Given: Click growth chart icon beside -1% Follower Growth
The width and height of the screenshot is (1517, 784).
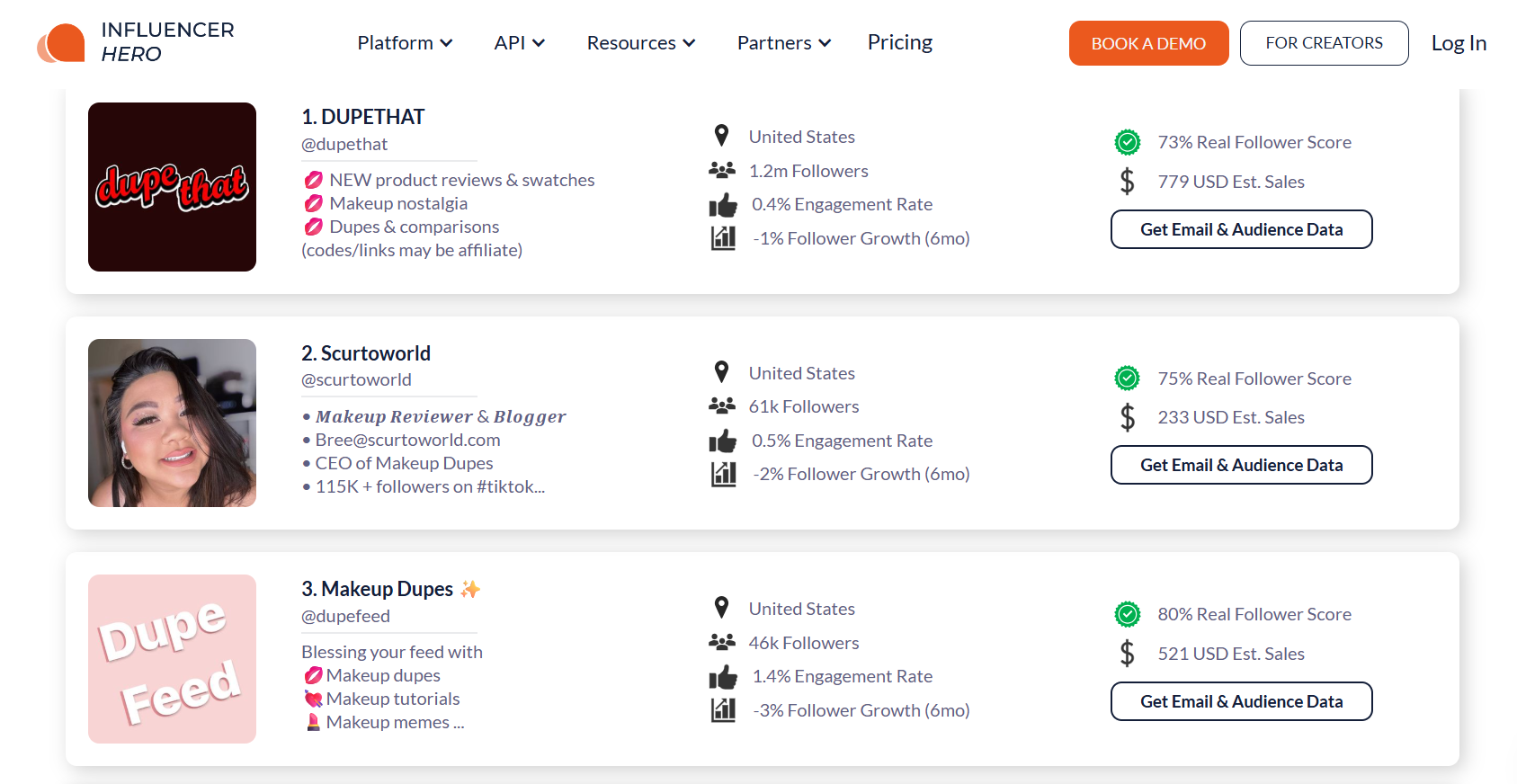Looking at the screenshot, I should pyautogui.click(x=723, y=238).
